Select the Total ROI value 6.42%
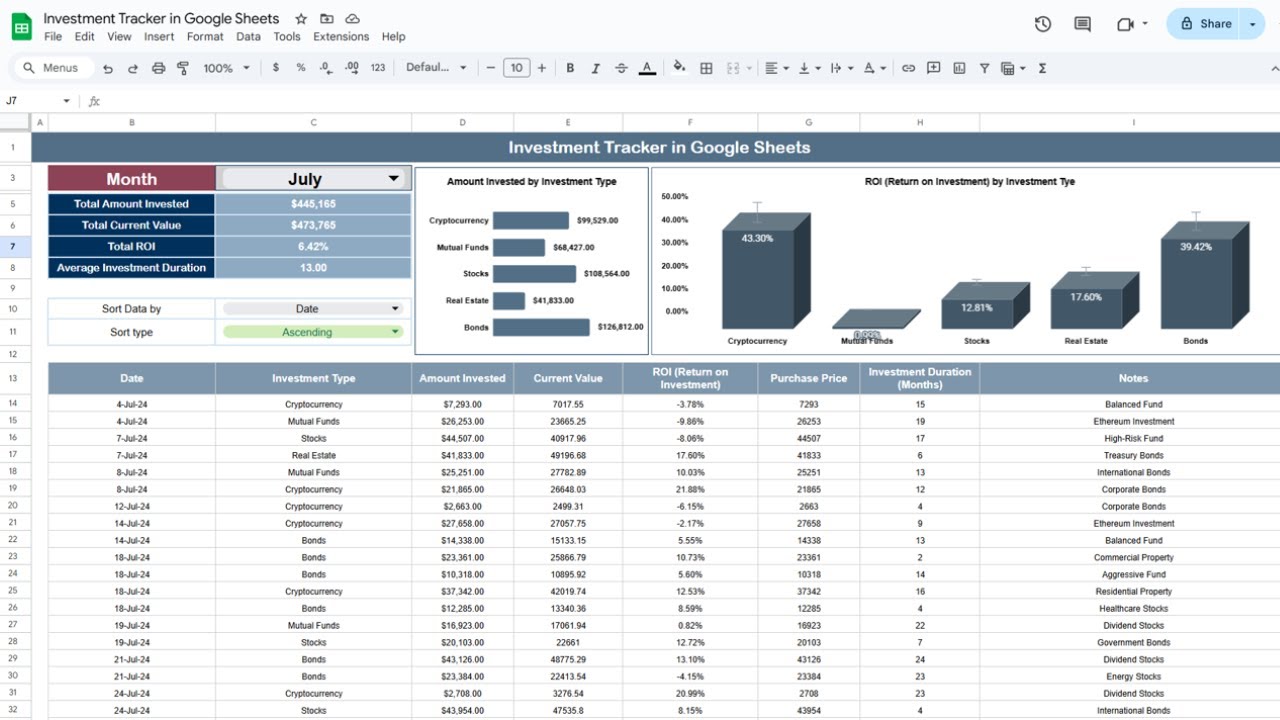 [x=313, y=246]
